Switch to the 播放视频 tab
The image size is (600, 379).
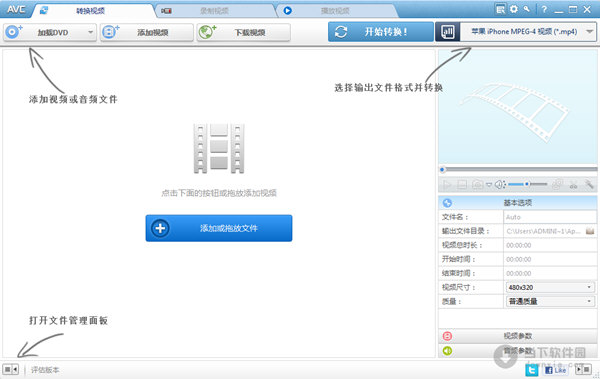tap(335, 11)
